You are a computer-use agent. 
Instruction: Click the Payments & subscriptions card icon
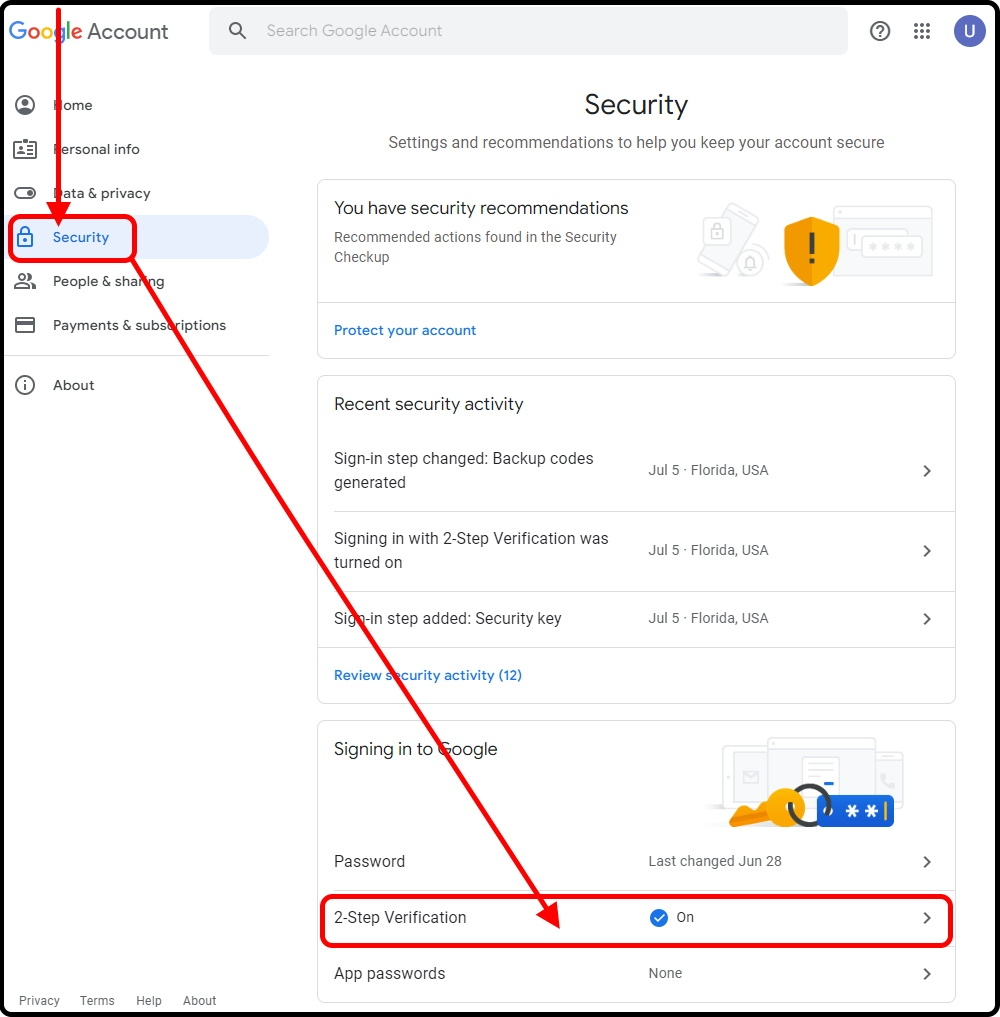pos(25,325)
